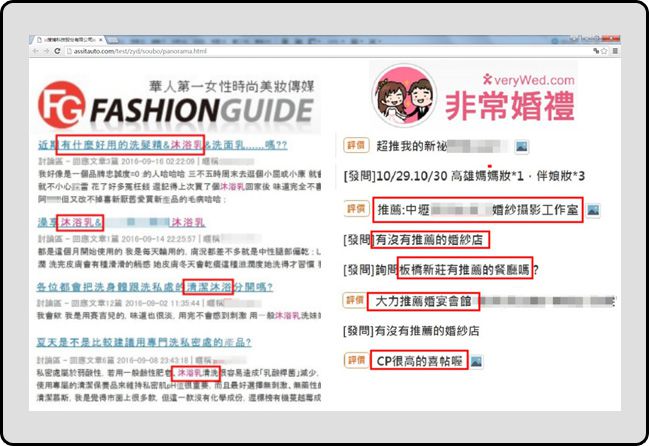
Task: Open the post 10/29.10/30 高雄媽媽妝*1
Action: click(x=464, y=176)
